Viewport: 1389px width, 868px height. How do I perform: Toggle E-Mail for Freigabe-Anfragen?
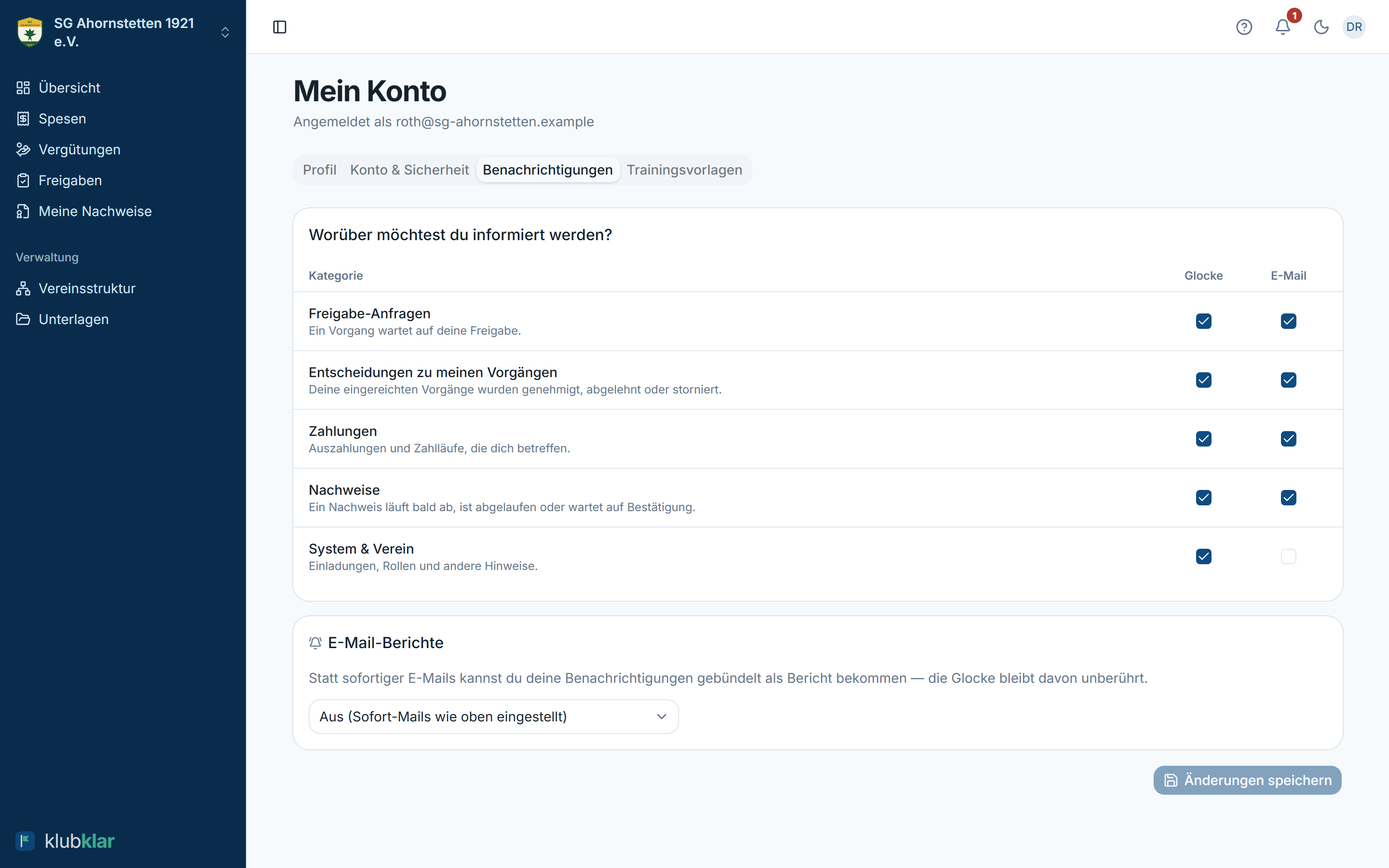coord(1289,321)
